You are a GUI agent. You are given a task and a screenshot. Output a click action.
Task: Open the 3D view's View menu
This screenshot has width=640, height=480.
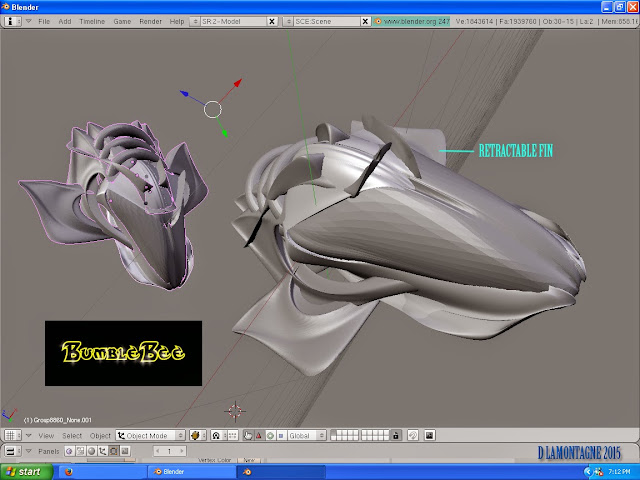pos(46,436)
